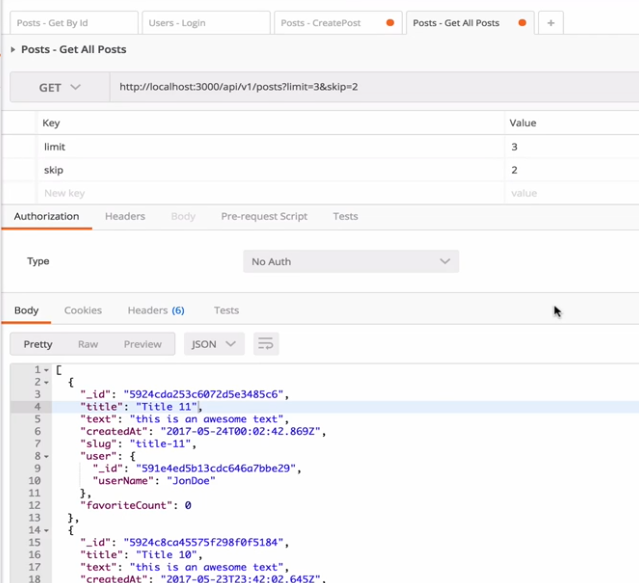Switch response view to Preview

tap(142, 344)
